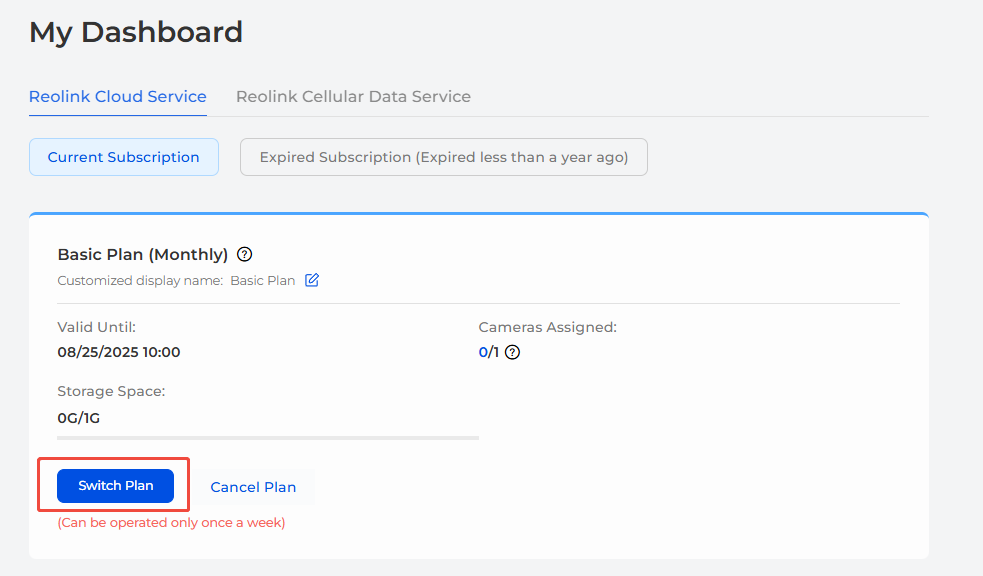Open the Reolink Cellular Data Service tab
The width and height of the screenshot is (983, 576).
354,97
